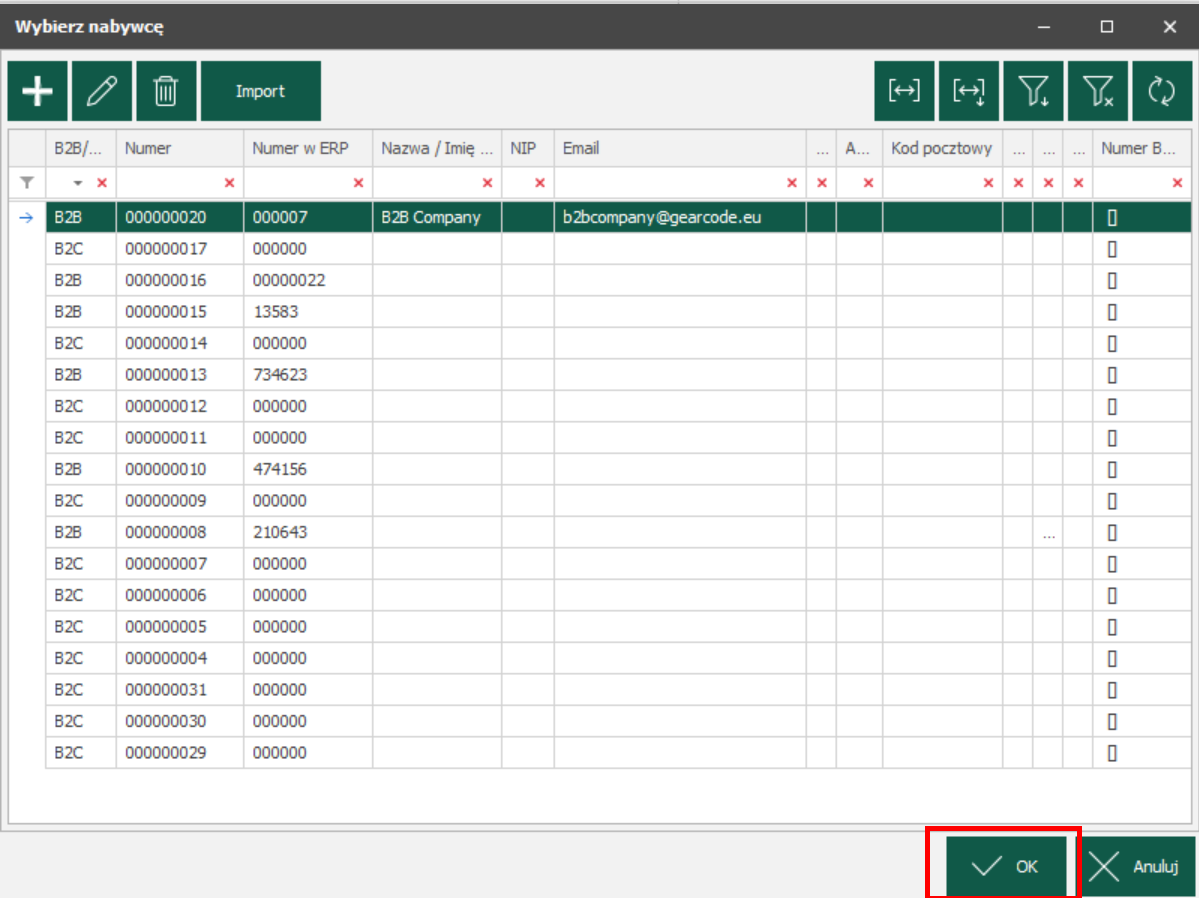Sort by the Numer w ERP header
Screen dimensions: 1199x898
(308, 148)
